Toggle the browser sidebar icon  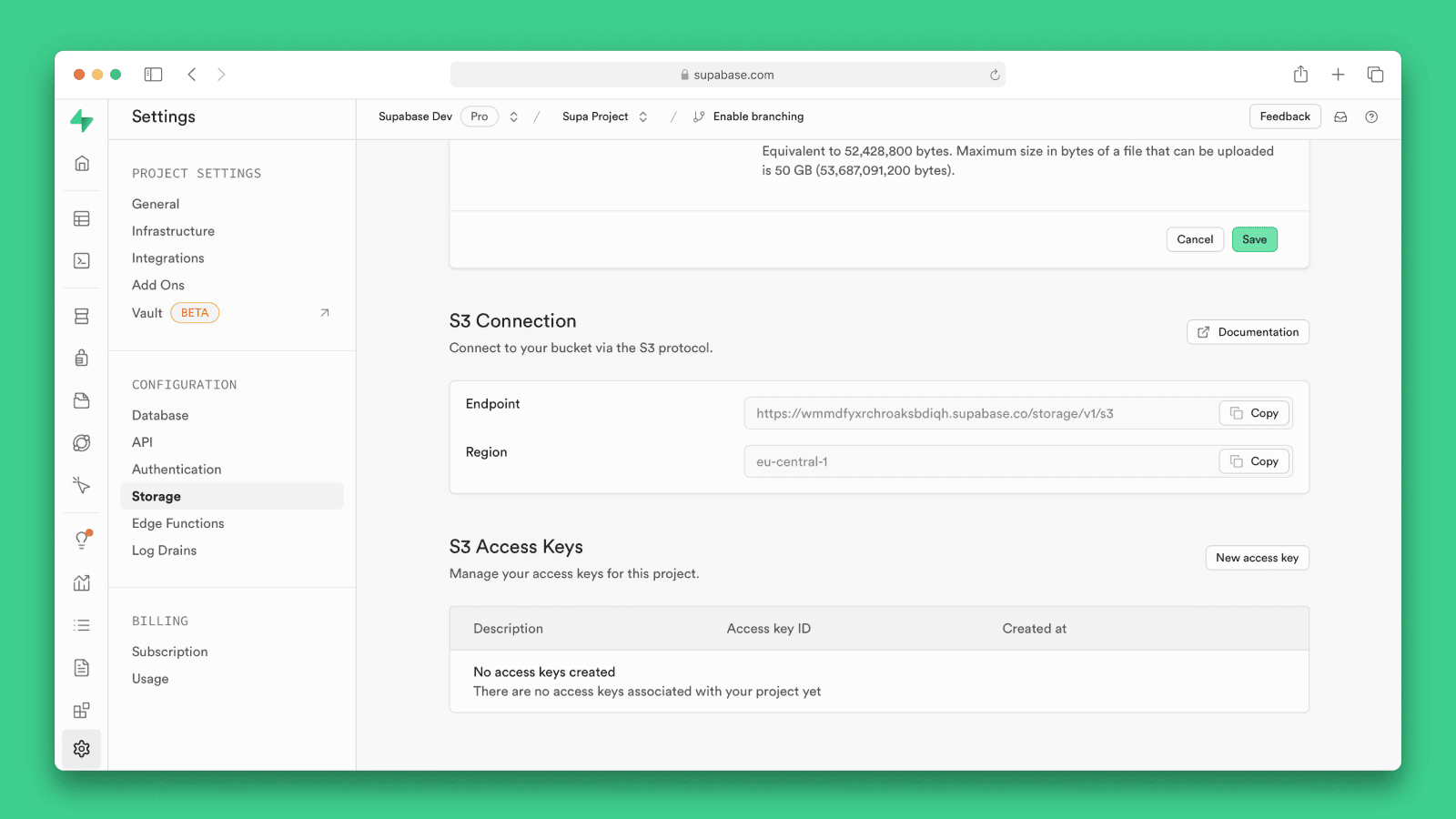(x=153, y=75)
